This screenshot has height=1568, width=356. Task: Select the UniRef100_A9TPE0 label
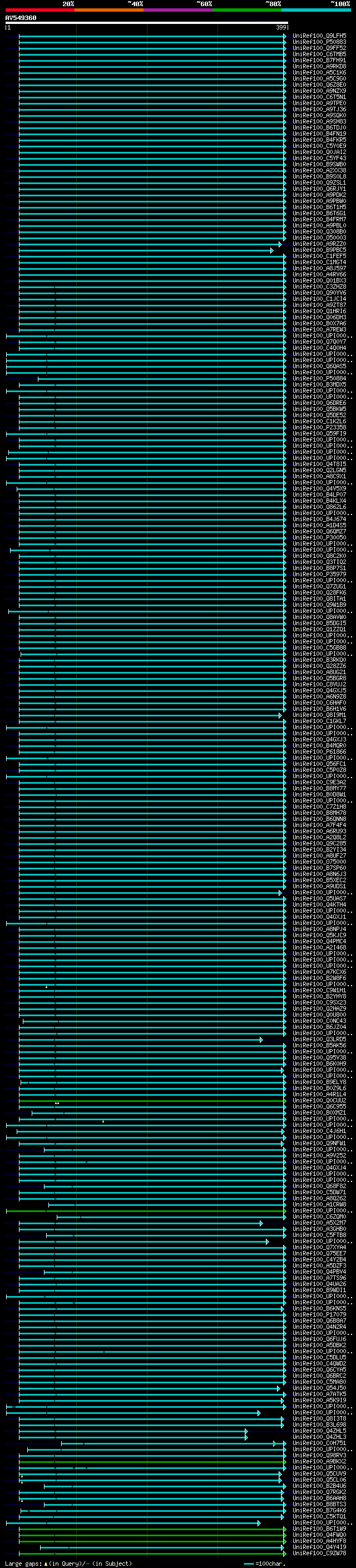click(x=319, y=103)
